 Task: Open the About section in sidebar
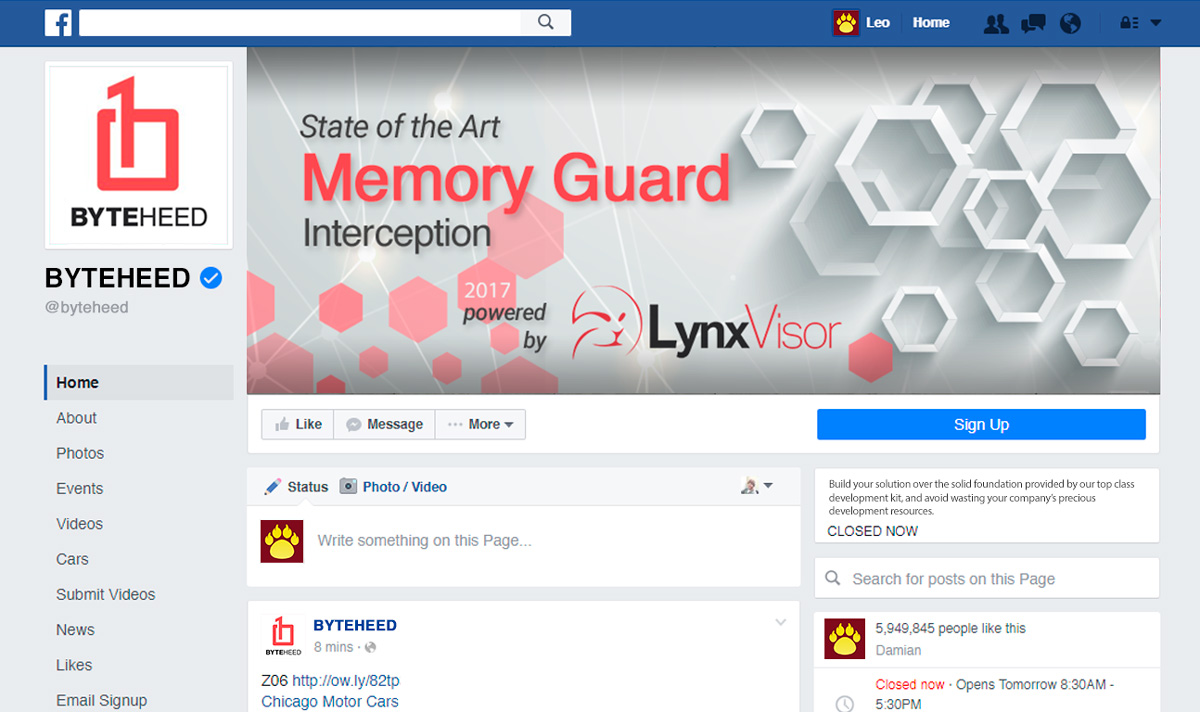76,418
